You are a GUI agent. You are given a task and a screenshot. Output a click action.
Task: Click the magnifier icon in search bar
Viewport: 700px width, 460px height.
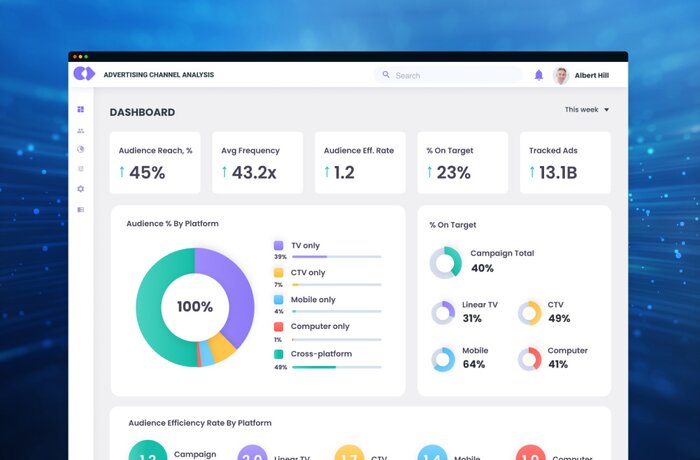(x=386, y=75)
